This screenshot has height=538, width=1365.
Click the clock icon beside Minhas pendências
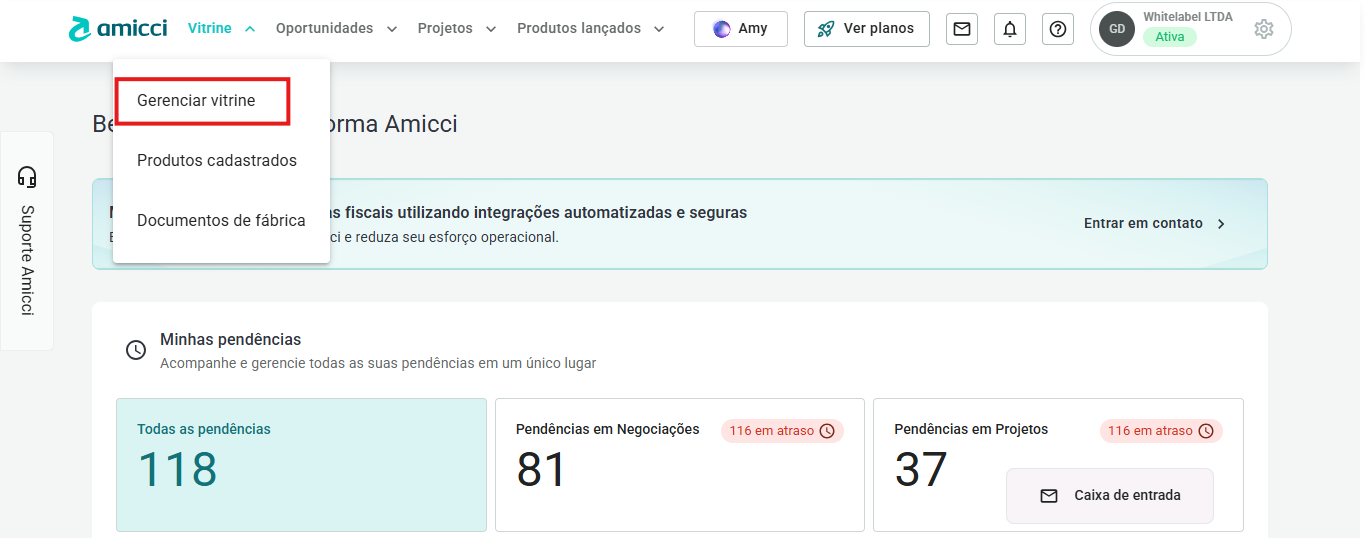click(x=135, y=350)
